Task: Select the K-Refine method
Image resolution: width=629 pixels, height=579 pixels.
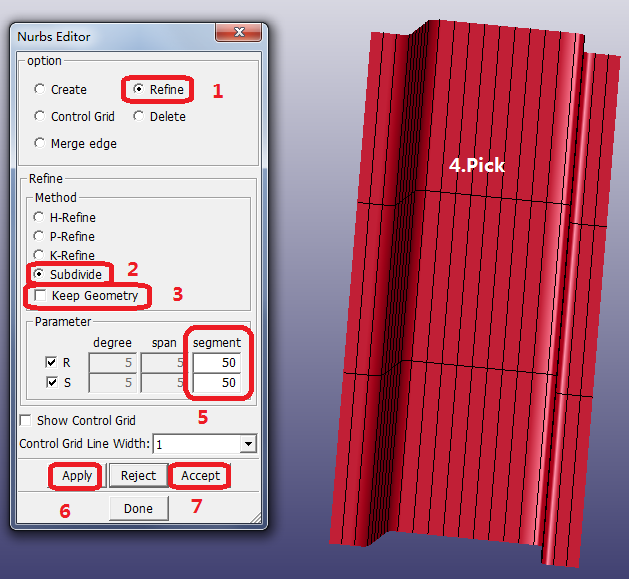Action: point(39,255)
